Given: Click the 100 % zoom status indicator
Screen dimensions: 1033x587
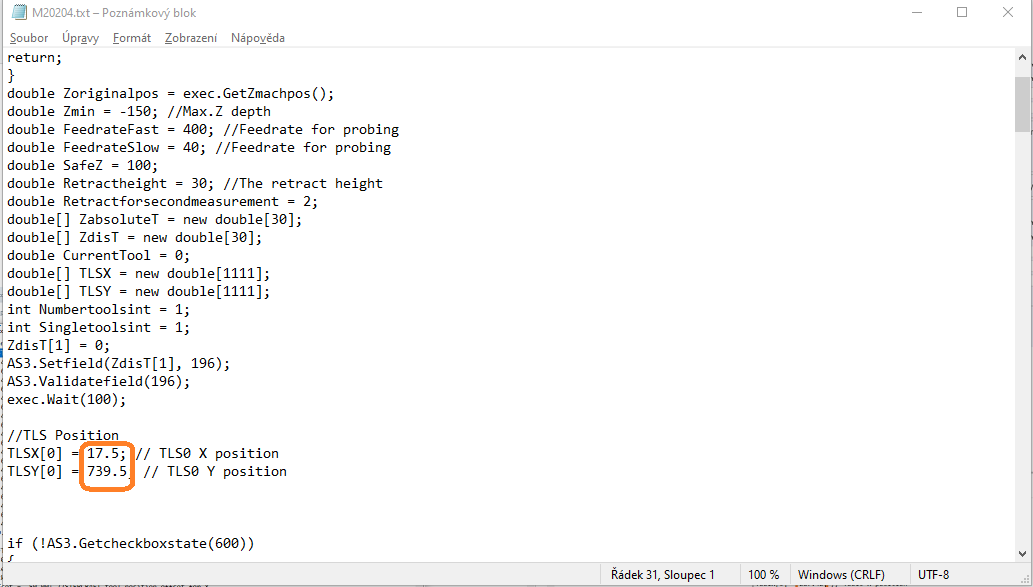Looking at the screenshot, I should (764, 574).
